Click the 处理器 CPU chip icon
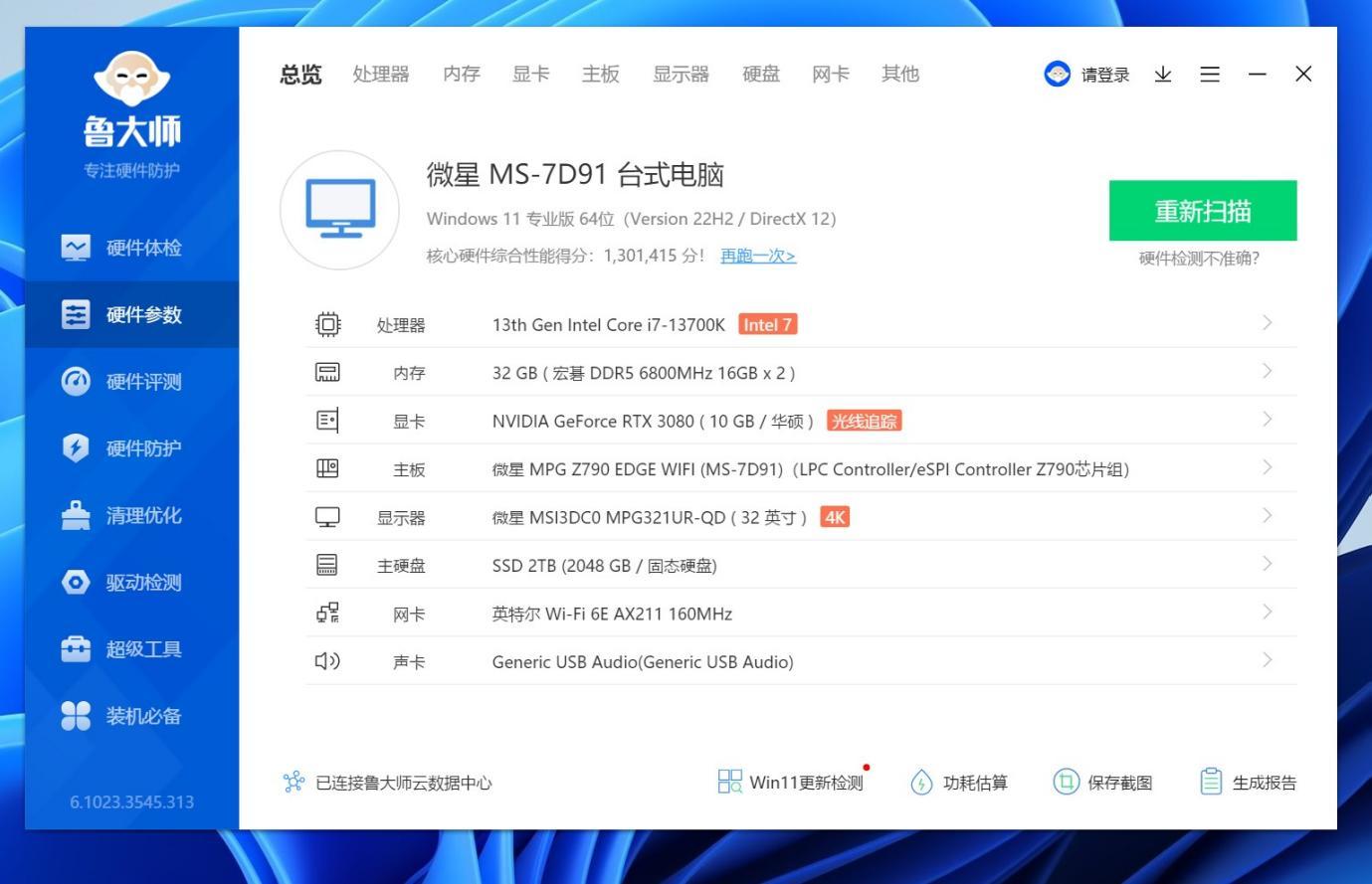Screen dimensions: 1372x884 click(327, 324)
